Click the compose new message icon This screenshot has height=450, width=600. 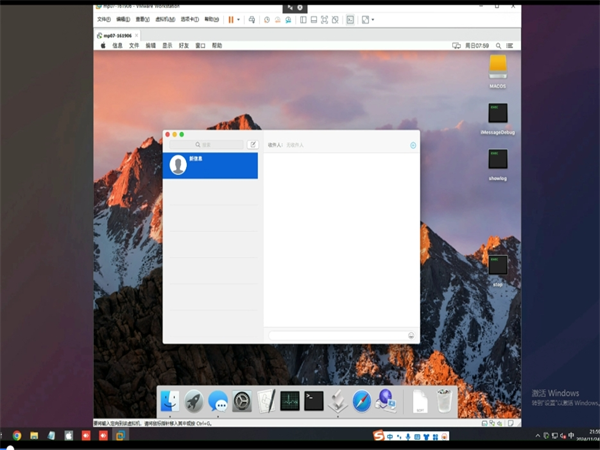[252, 145]
